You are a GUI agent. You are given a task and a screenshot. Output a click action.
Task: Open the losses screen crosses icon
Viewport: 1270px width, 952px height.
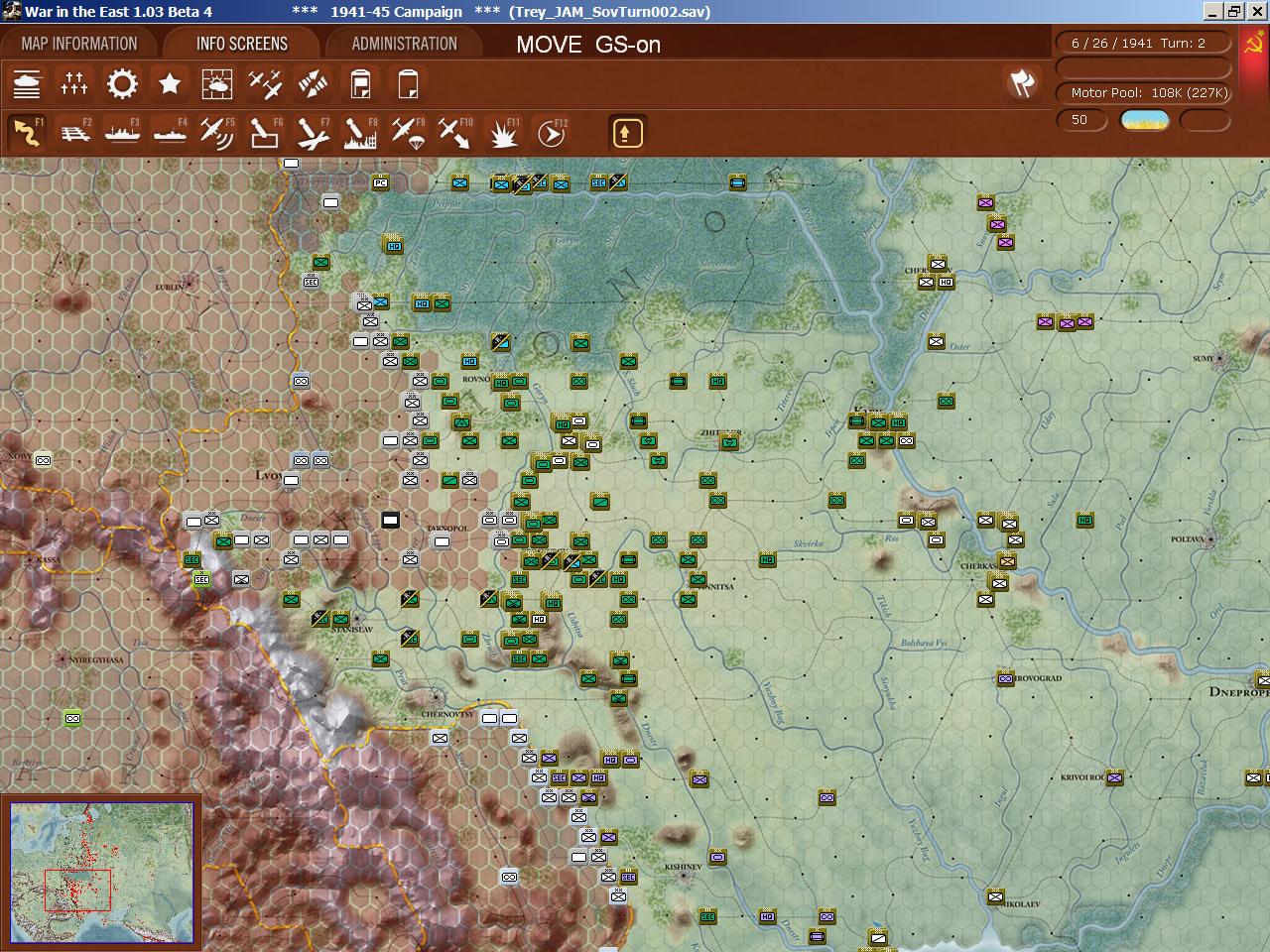pos(74,84)
